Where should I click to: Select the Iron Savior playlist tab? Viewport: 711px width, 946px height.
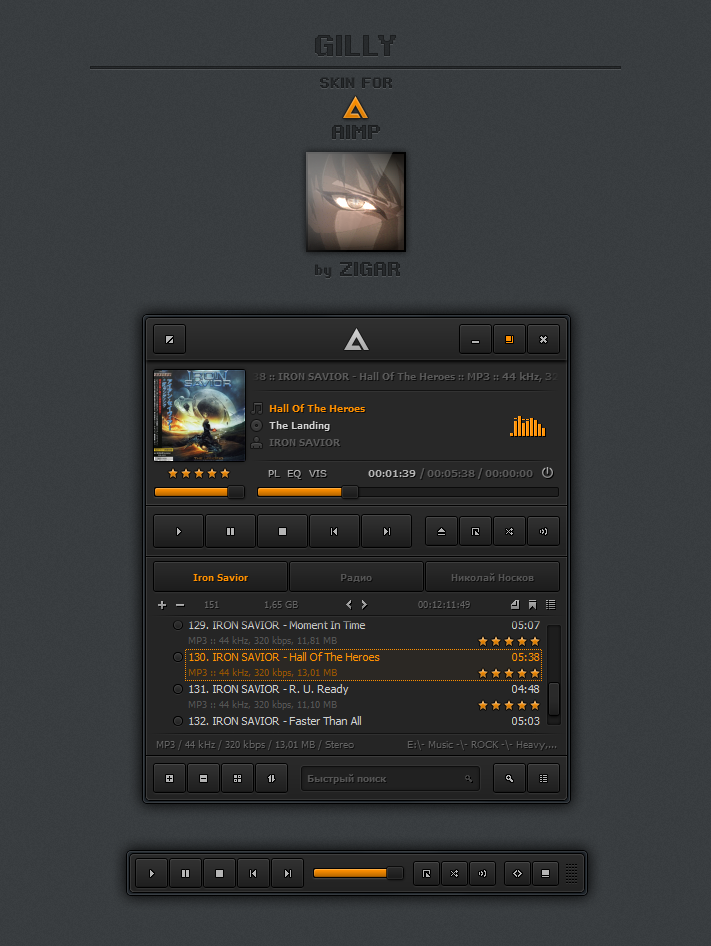coord(220,577)
